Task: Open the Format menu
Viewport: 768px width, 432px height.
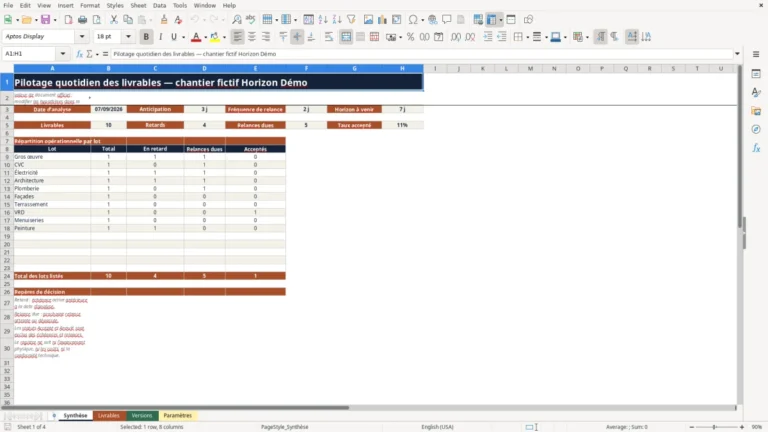Action: click(90, 5)
